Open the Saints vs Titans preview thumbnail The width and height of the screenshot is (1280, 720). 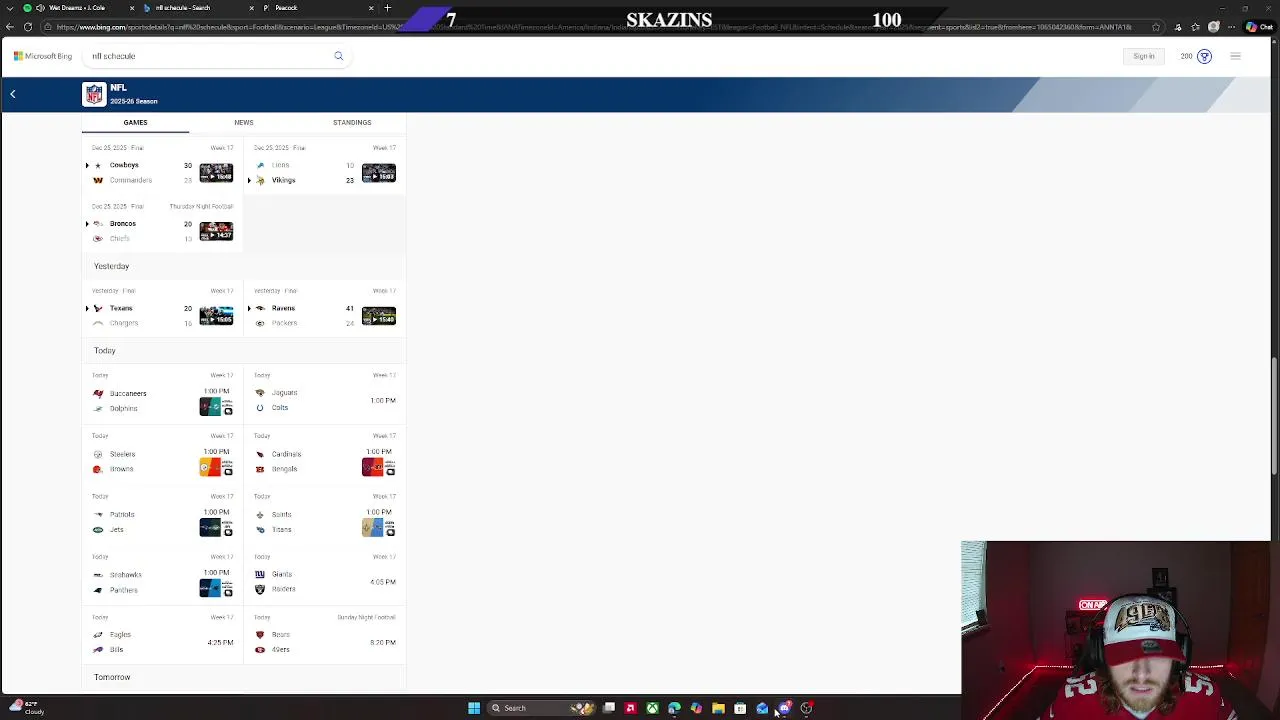378,527
